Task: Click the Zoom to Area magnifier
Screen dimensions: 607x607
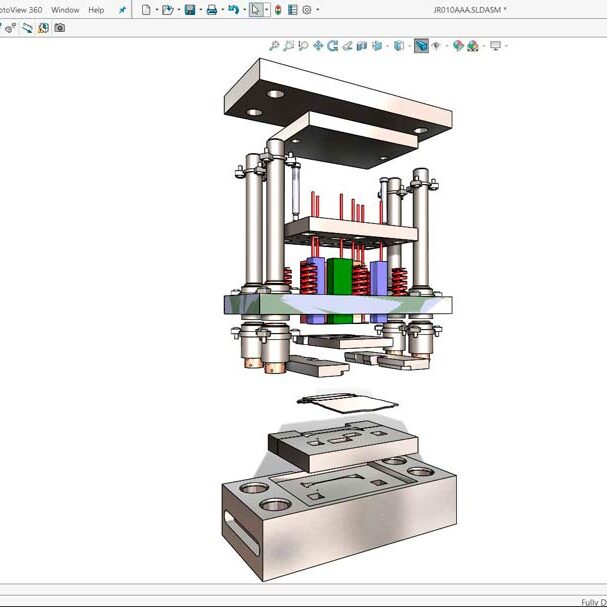Action: (288, 46)
